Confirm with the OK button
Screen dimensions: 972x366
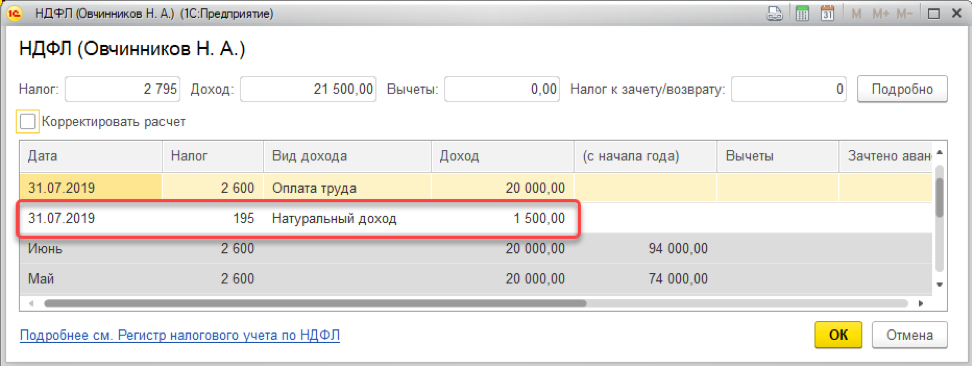(x=838, y=335)
